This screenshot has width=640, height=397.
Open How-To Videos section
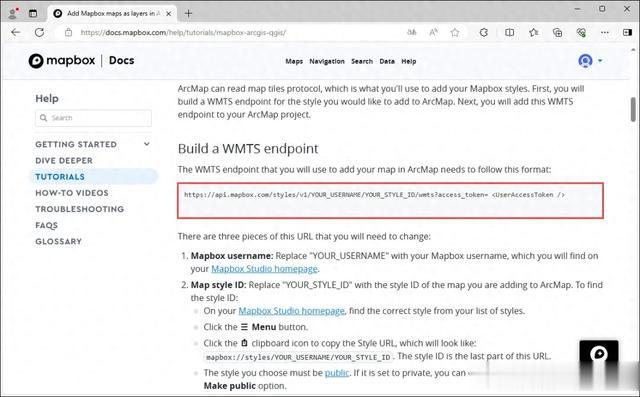coord(72,193)
